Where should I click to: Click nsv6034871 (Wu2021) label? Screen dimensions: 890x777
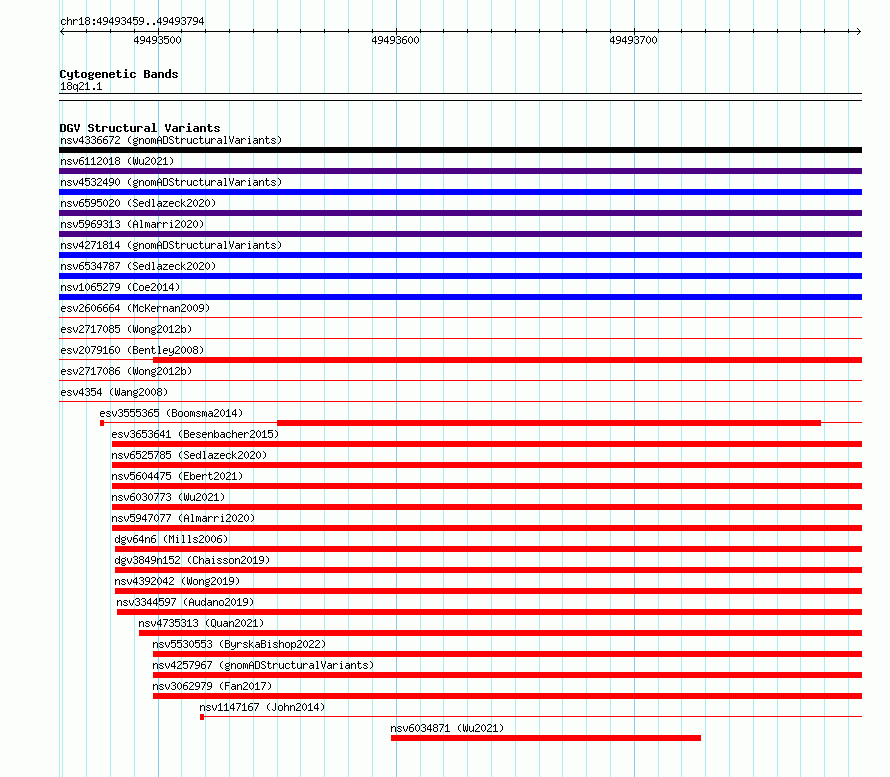[x=447, y=728]
